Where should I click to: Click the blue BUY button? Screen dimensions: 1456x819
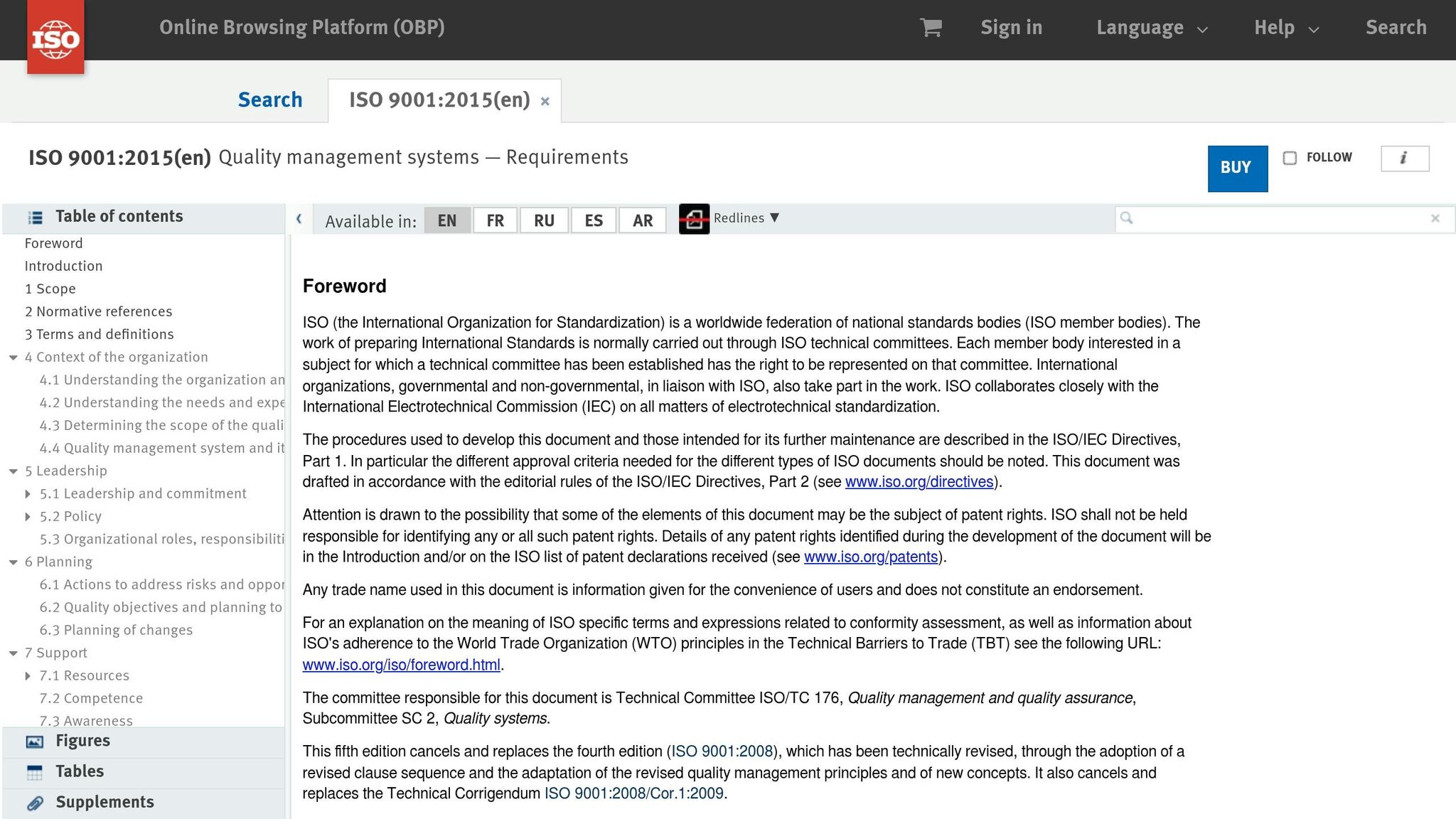coord(1237,168)
